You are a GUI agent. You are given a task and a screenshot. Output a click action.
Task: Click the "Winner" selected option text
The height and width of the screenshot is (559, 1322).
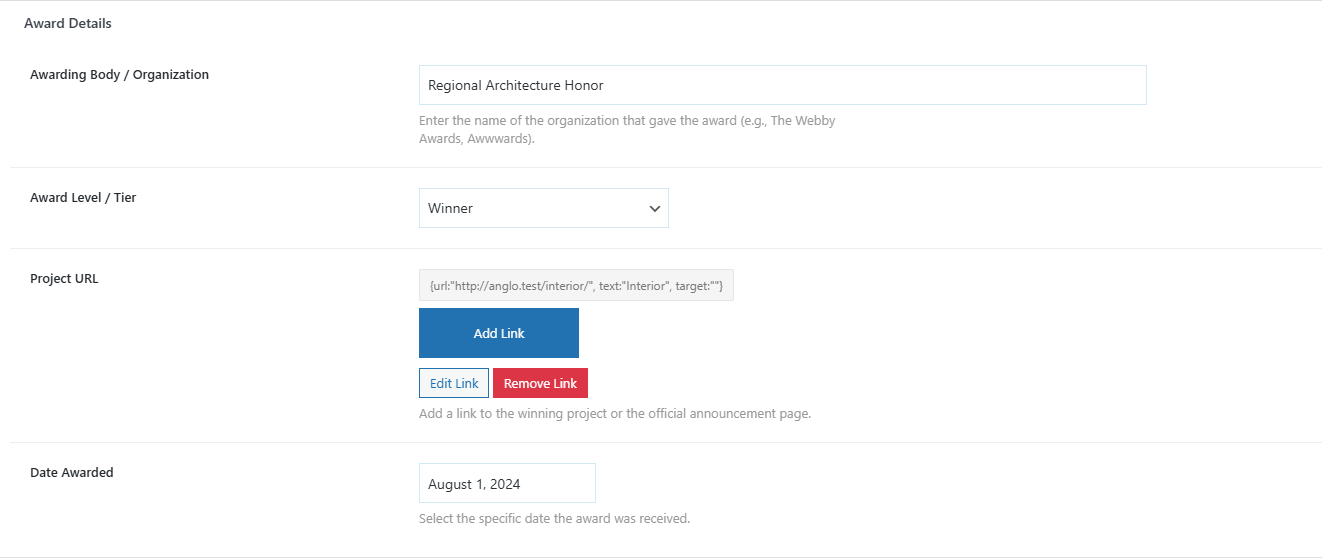coord(450,208)
